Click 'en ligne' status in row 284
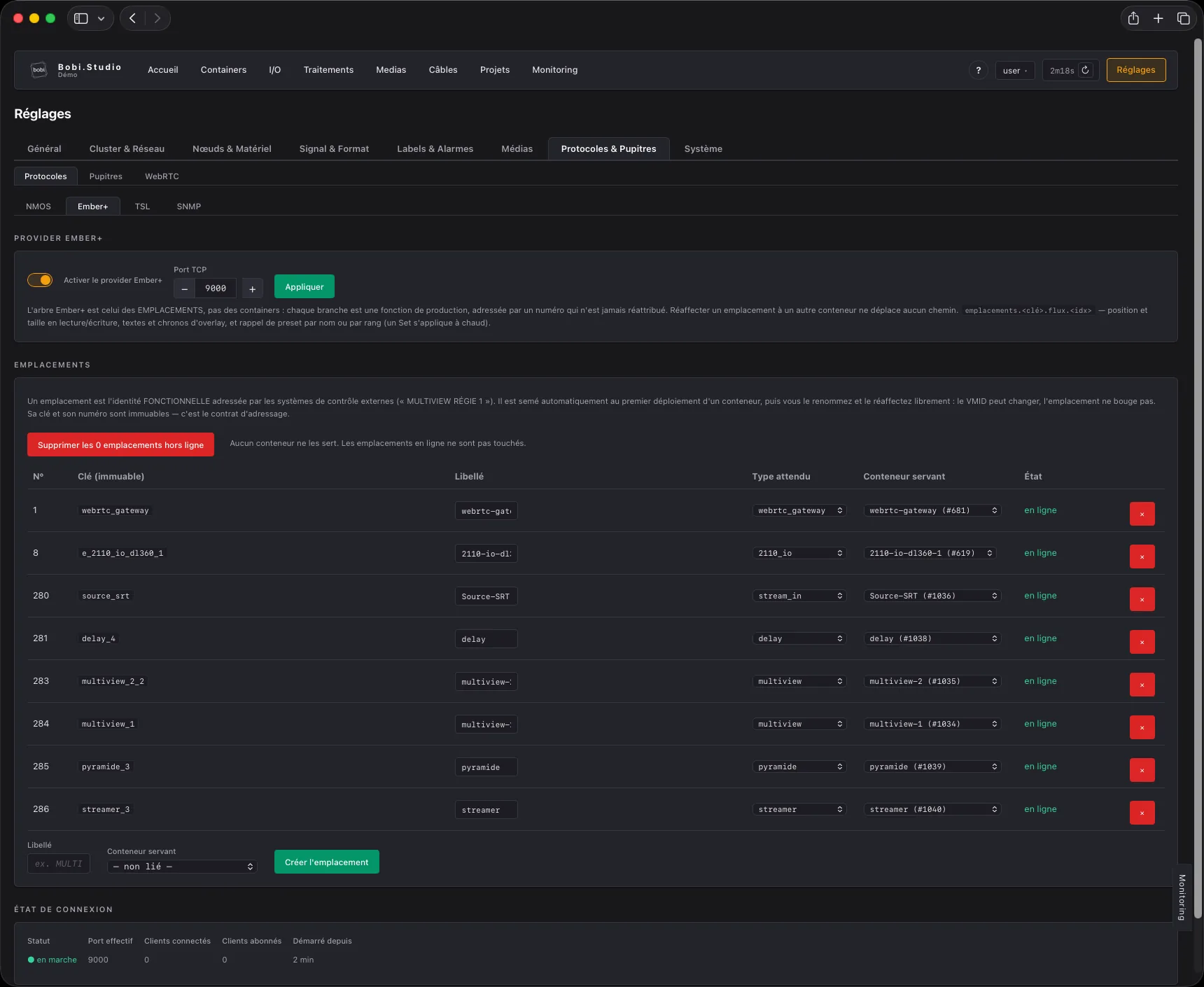Image resolution: width=1204 pixels, height=987 pixels. [1040, 724]
